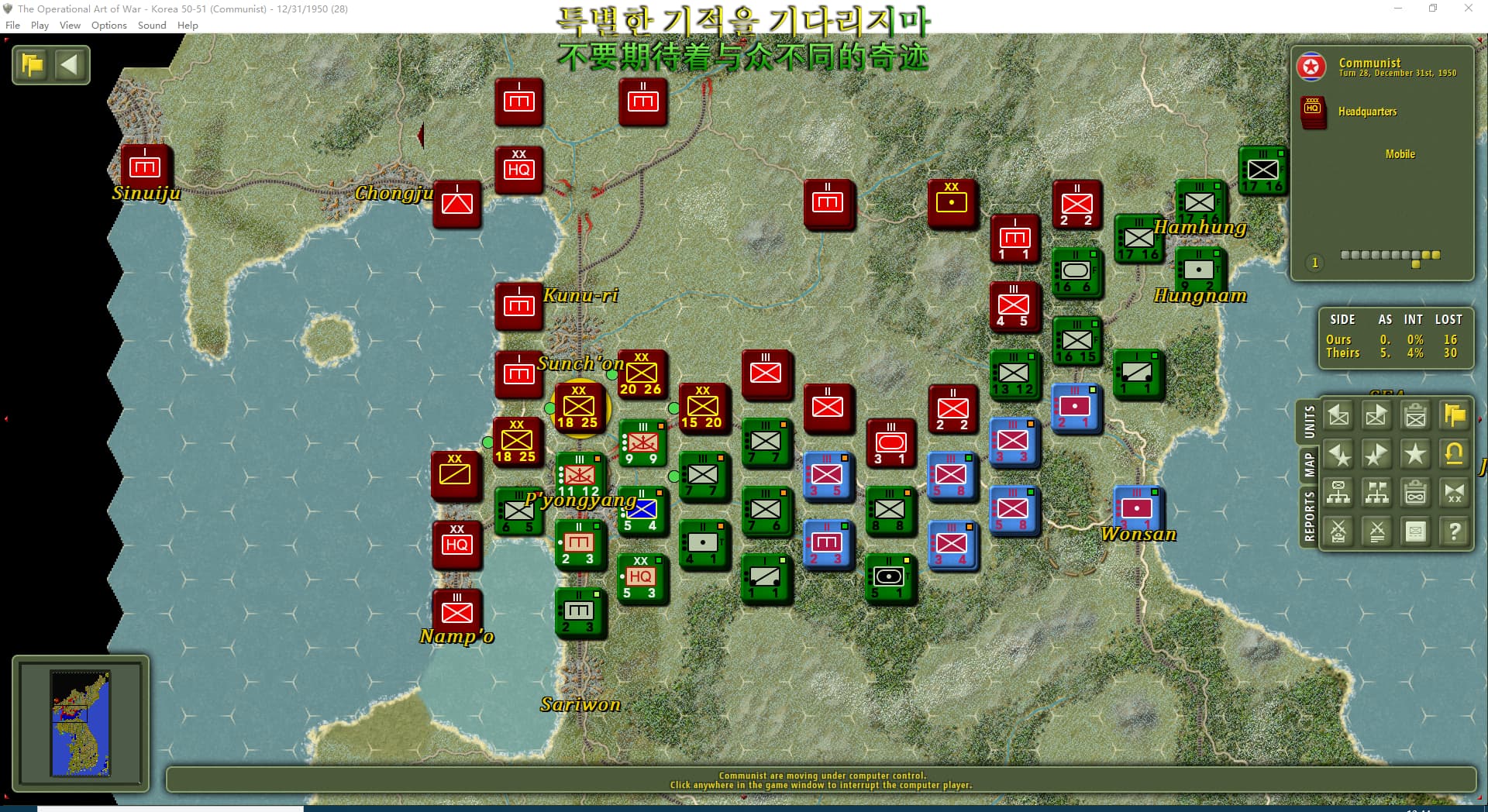The height and width of the screenshot is (812, 1488).
Task: Click the single star formation icon
Action: tap(1415, 454)
